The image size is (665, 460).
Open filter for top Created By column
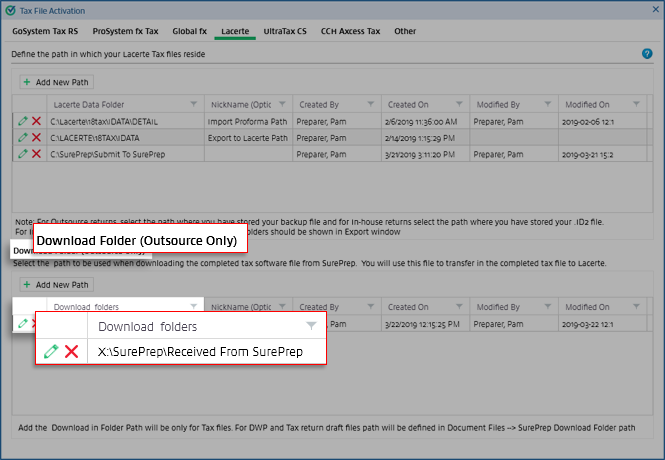[x=372, y=104]
